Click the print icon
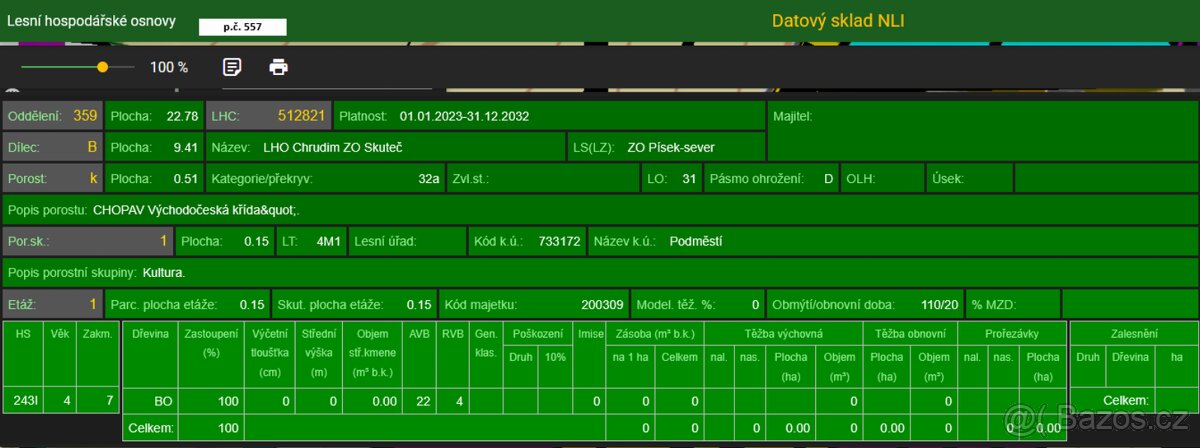This screenshot has height=448, width=1200. pyautogui.click(x=279, y=67)
